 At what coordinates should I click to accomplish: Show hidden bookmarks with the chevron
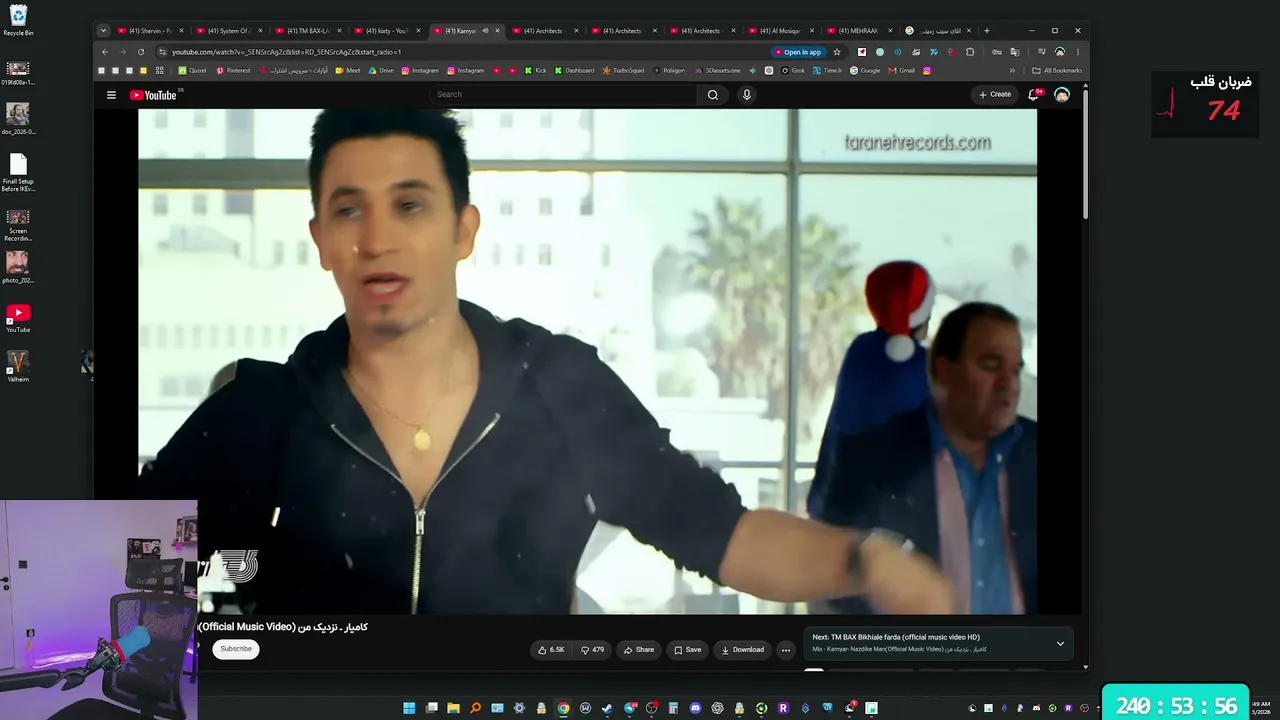[1012, 71]
